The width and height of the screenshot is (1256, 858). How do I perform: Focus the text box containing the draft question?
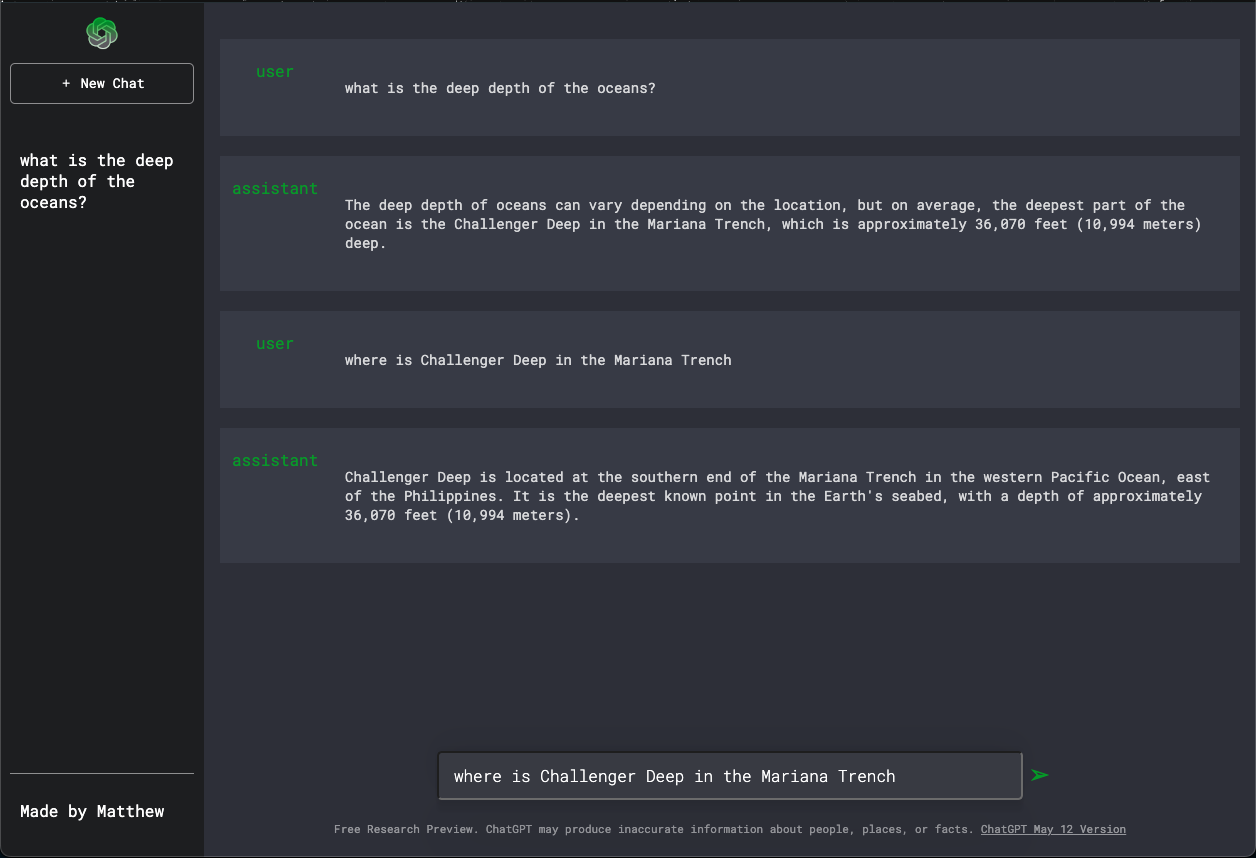(x=729, y=775)
